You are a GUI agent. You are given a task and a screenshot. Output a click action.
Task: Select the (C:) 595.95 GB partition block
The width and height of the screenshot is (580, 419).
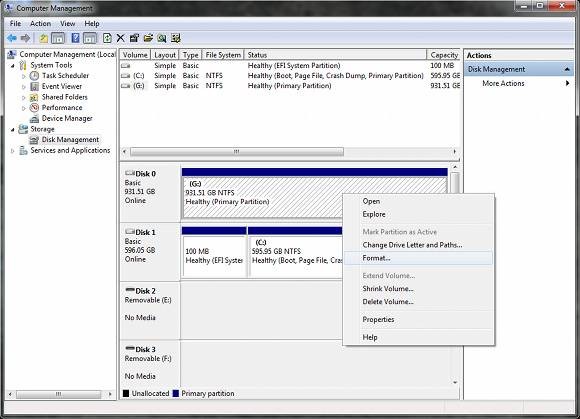pos(295,252)
